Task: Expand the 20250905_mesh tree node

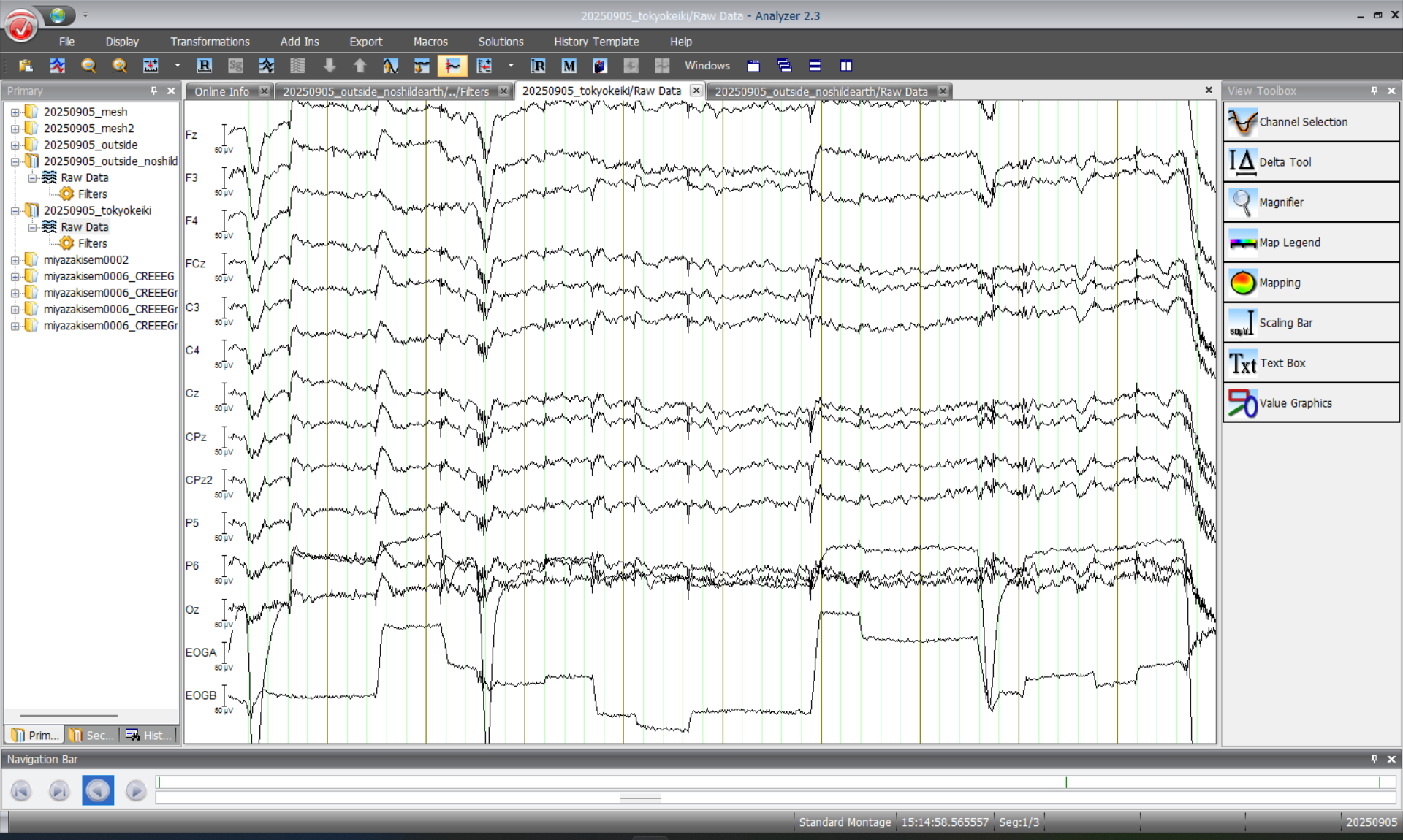Action: (x=15, y=112)
